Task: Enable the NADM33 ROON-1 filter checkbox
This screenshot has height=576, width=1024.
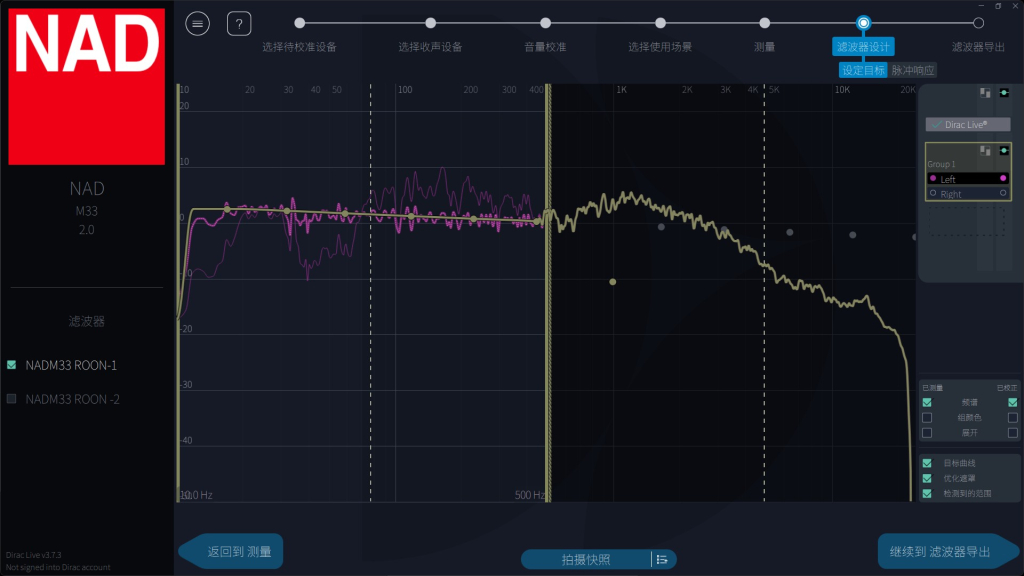Action: pyautogui.click(x=12, y=365)
